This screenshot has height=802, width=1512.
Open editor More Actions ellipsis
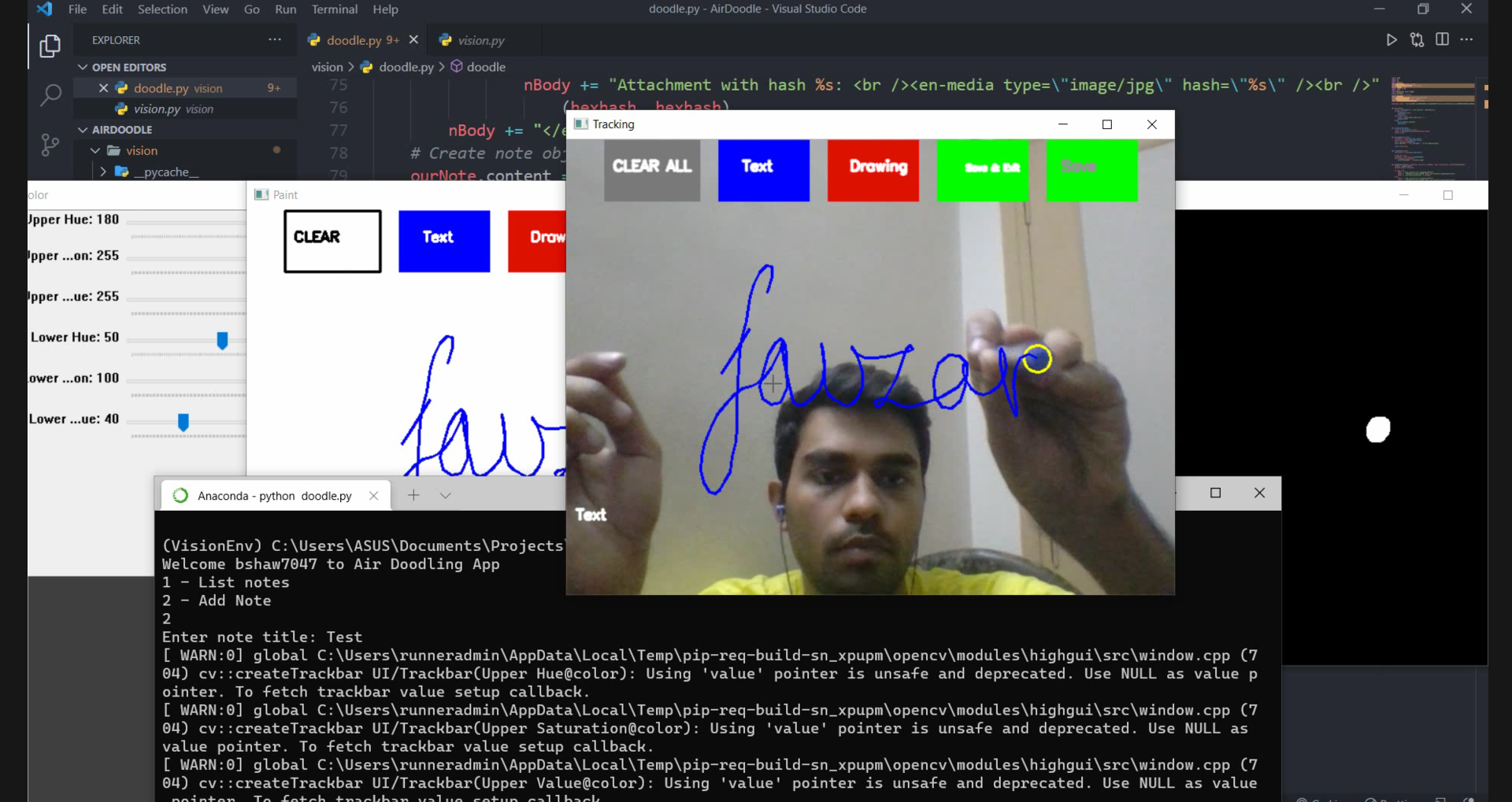pos(1466,40)
